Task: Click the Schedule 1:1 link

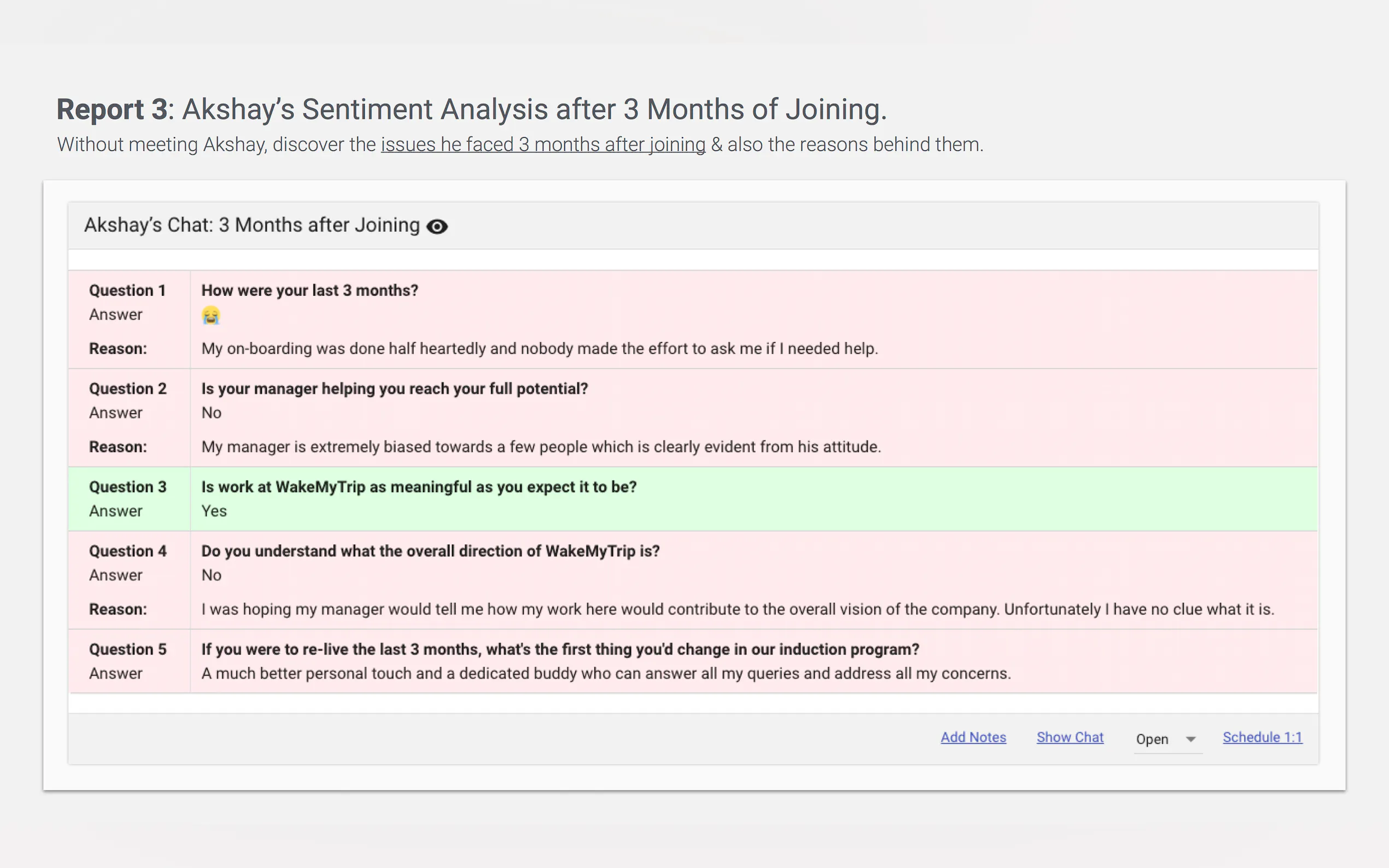Action: (x=1262, y=737)
